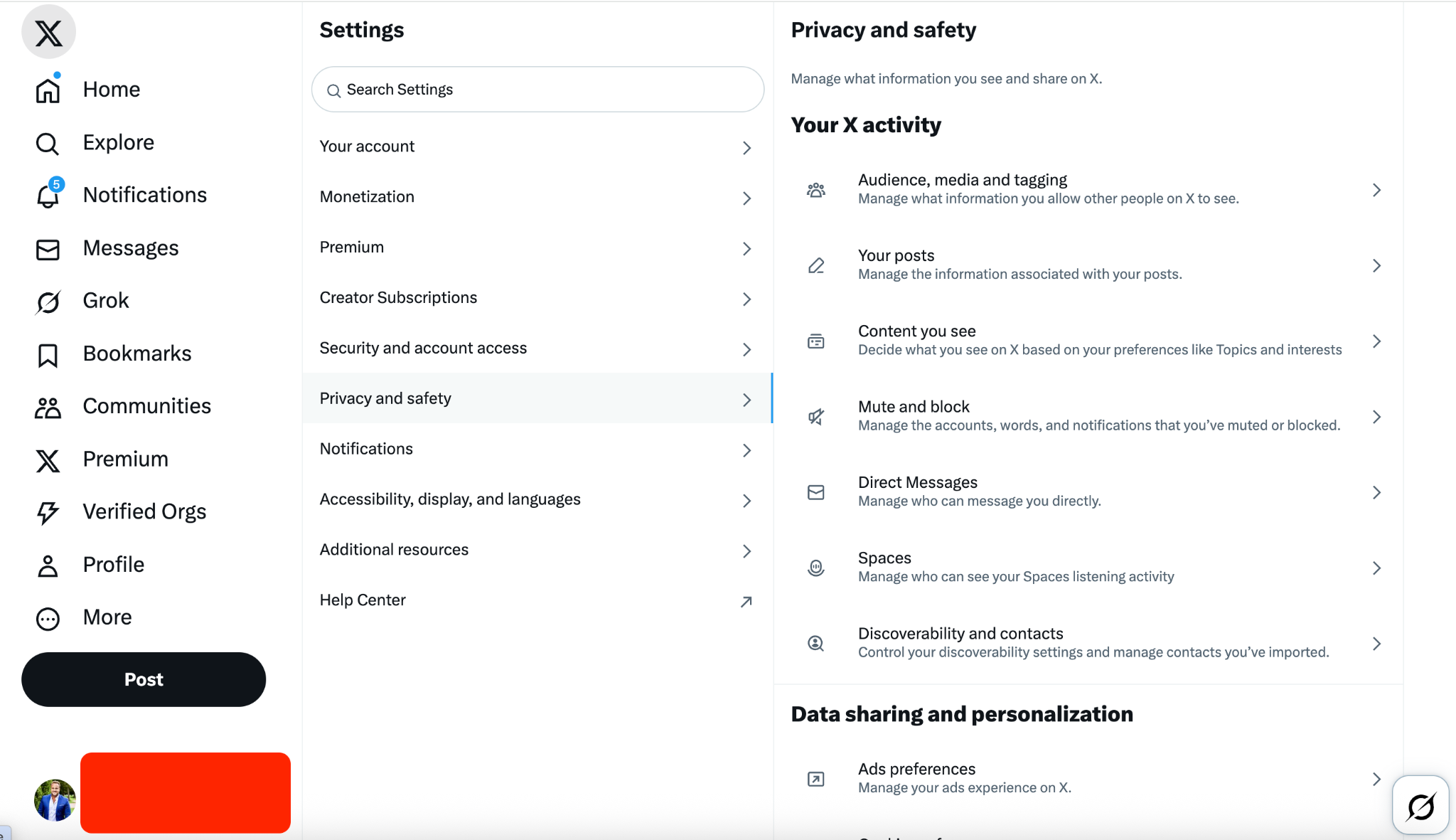Viewport: 1456px width, 840px height.
Task: Expand the Mute and block chevron
Action: pos(1376,417)
